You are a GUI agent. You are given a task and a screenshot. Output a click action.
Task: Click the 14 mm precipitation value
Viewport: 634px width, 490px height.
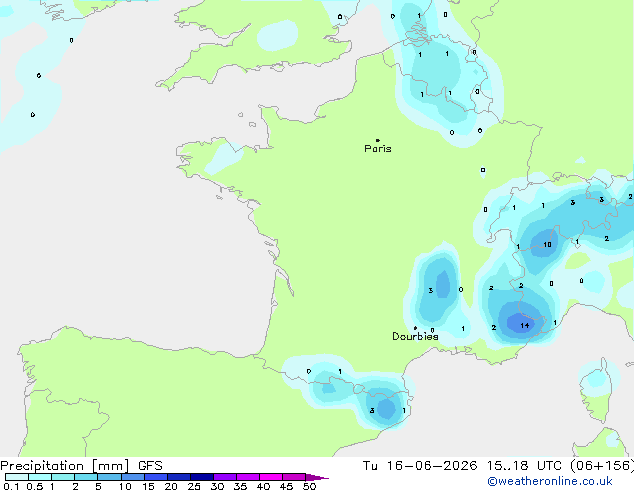524,325
